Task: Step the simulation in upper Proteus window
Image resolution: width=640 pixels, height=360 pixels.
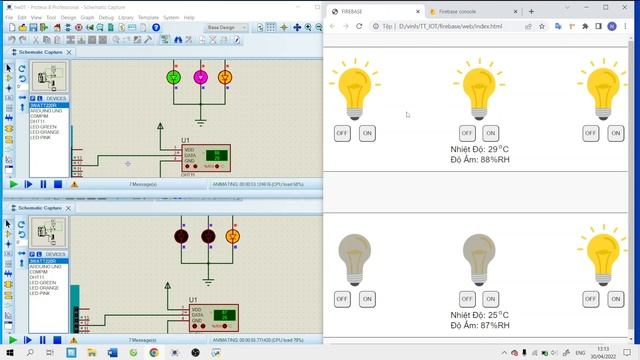Action: tap(28, 184)
